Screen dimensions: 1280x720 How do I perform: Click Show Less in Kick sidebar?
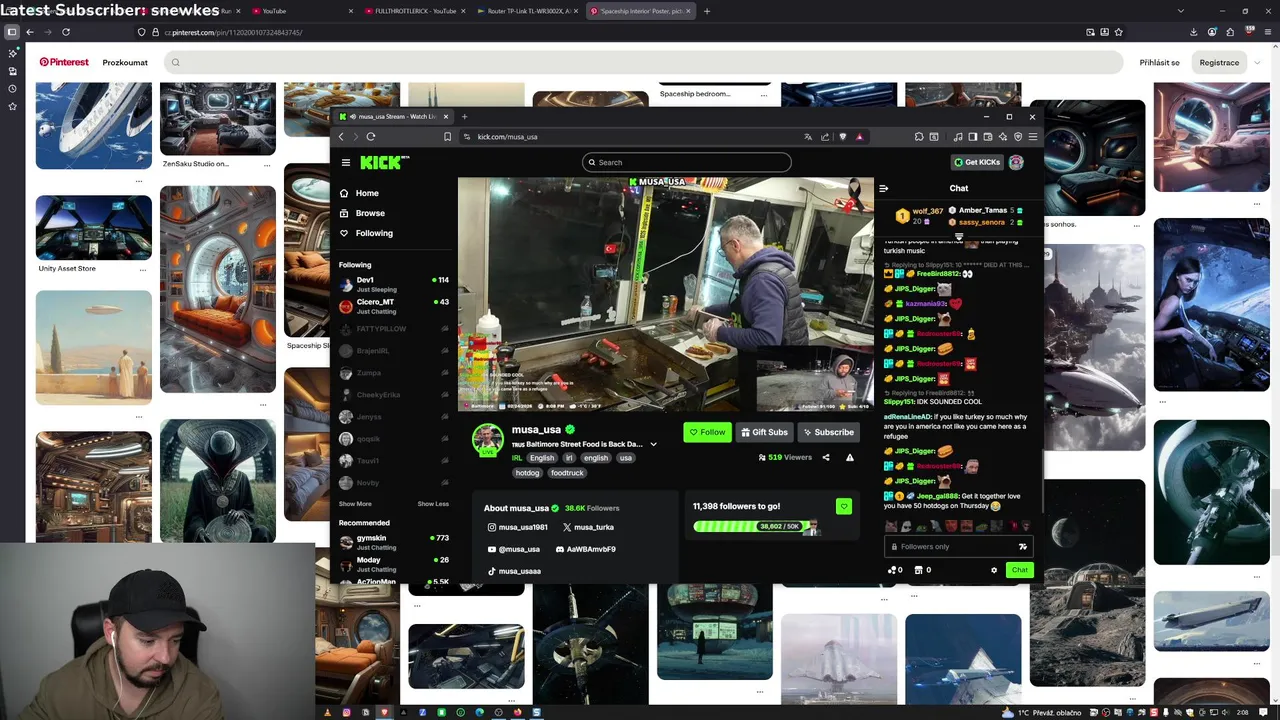433,504
